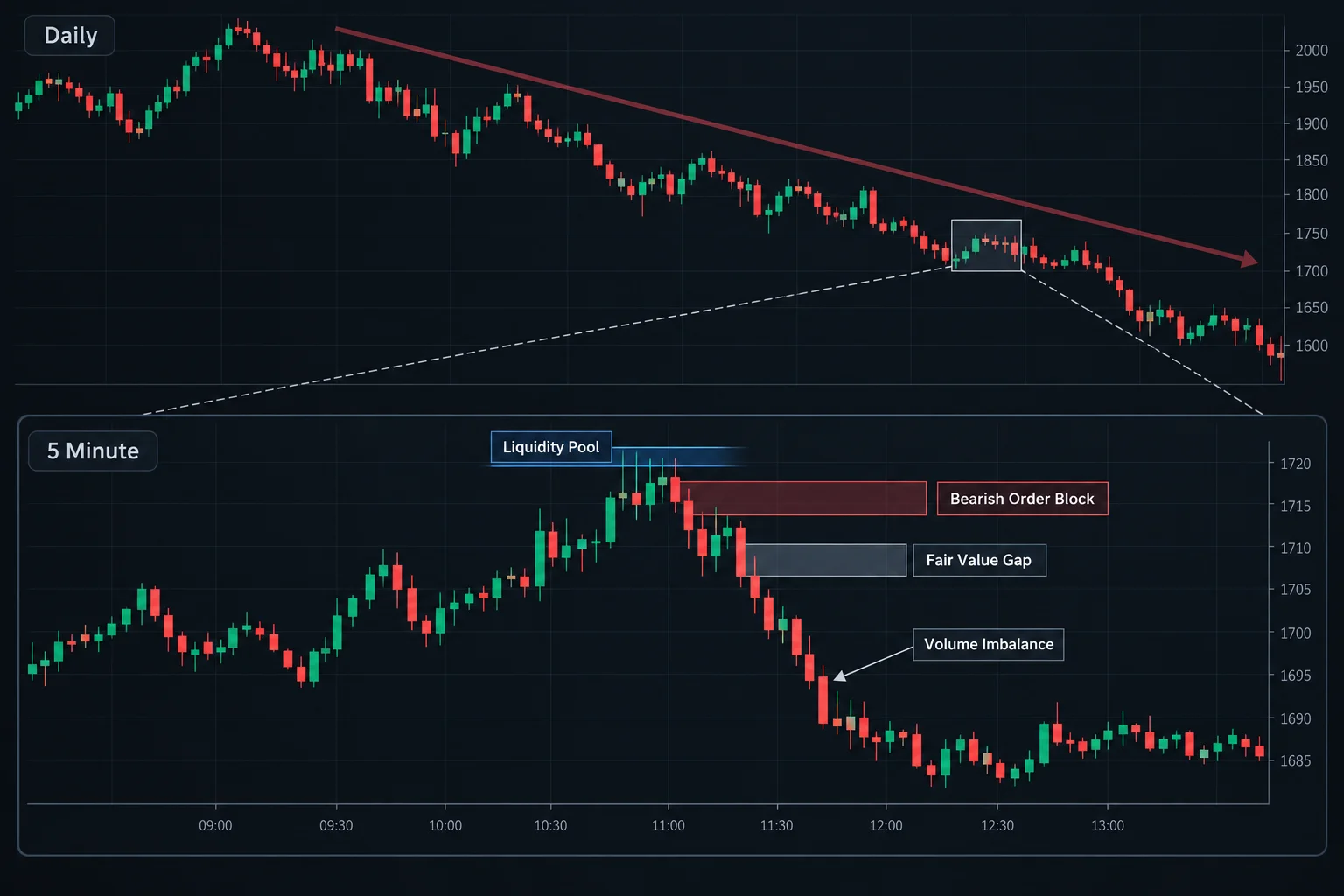This screenshot has height=896, width=1344.
Task: Click the 10:30 time axis label
Action: (x=550, y=826)
